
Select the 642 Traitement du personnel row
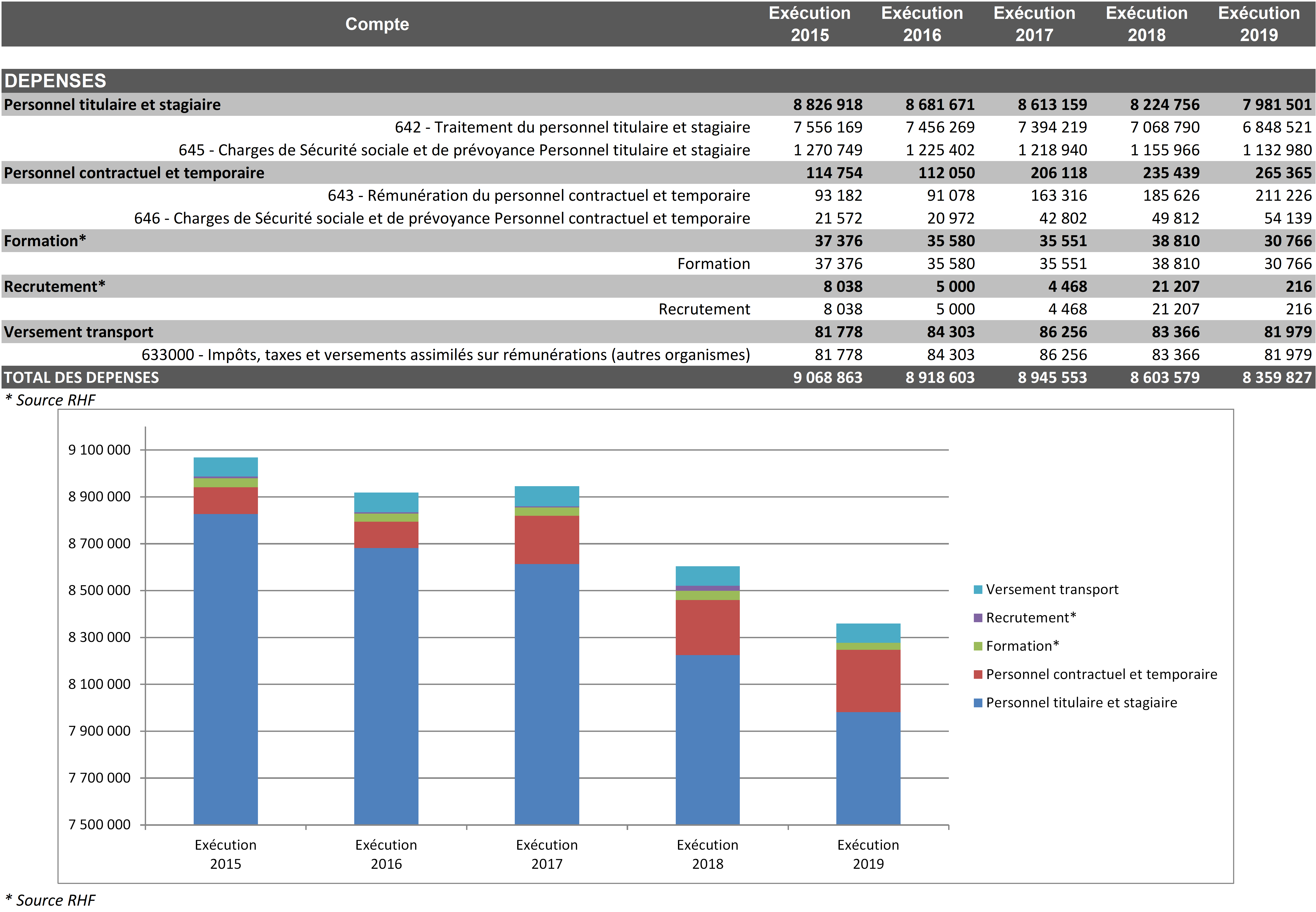(572, 127)
